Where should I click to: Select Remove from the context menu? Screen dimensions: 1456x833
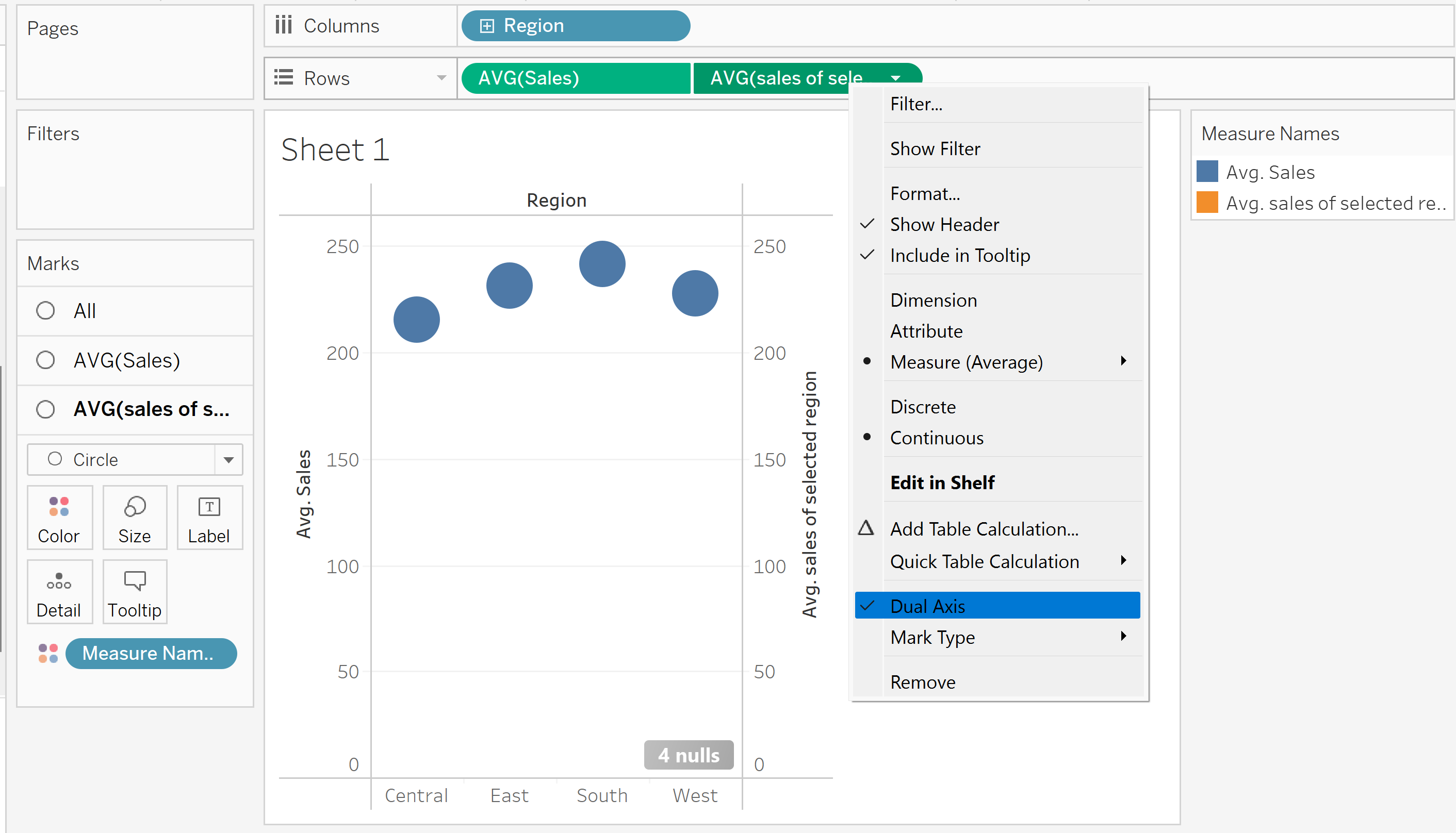(x=923, y=682)
